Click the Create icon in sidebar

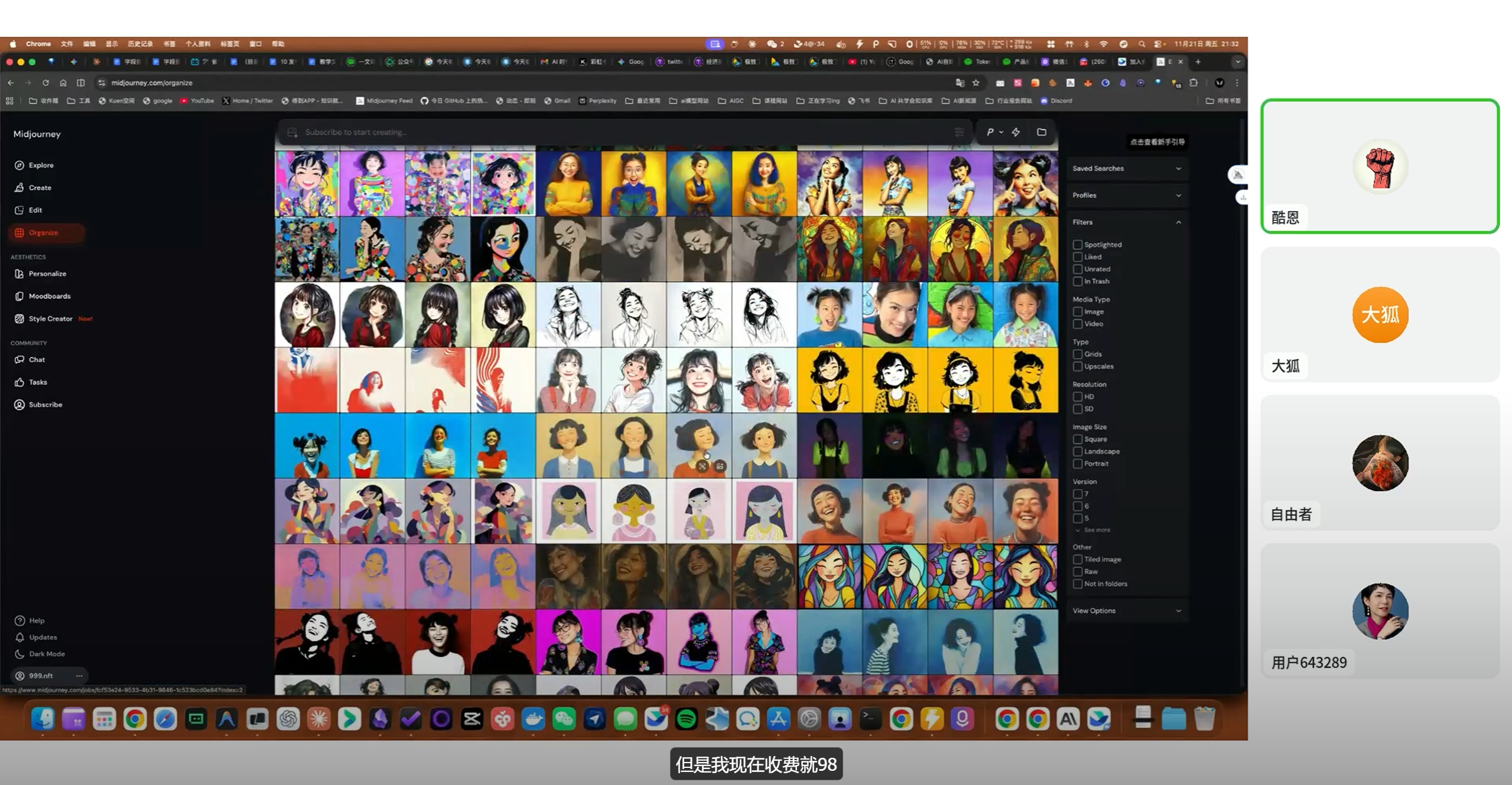tap(19, 188)
